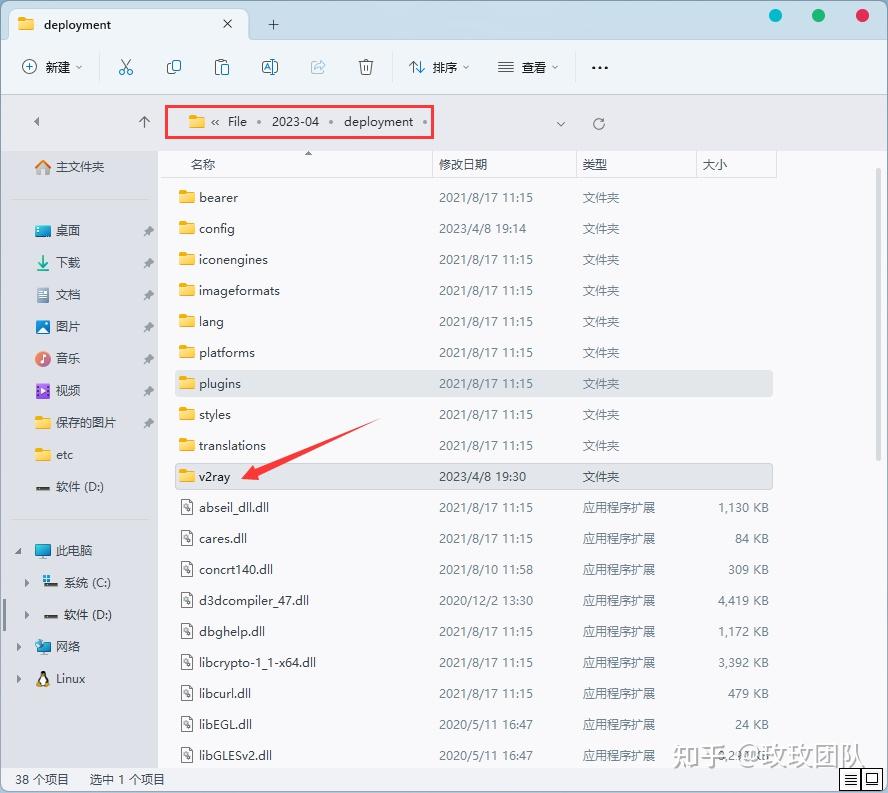Open etc folder in sidebar
This screenshot has height=793, width=888.
tap(54, 455)
